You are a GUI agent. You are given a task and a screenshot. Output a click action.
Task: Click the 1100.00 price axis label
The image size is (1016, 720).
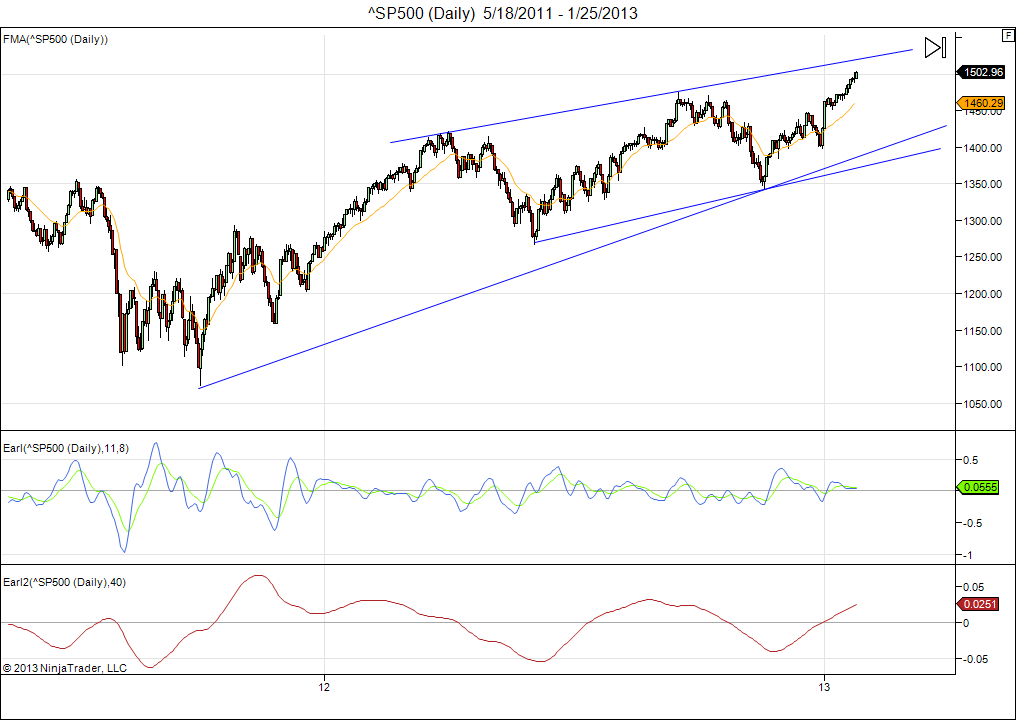(982, 367)
